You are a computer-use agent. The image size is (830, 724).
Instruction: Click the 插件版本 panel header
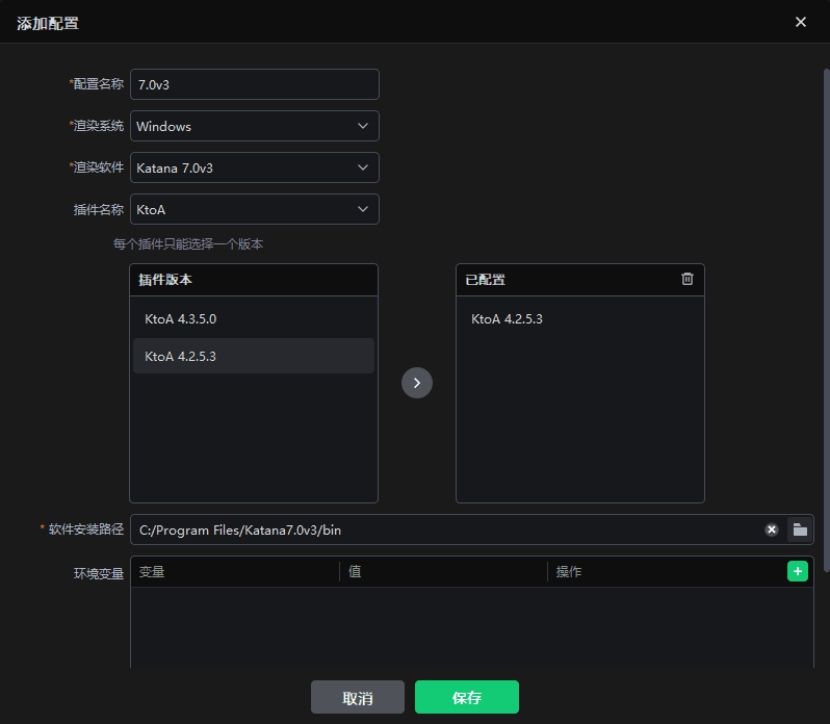254,279
